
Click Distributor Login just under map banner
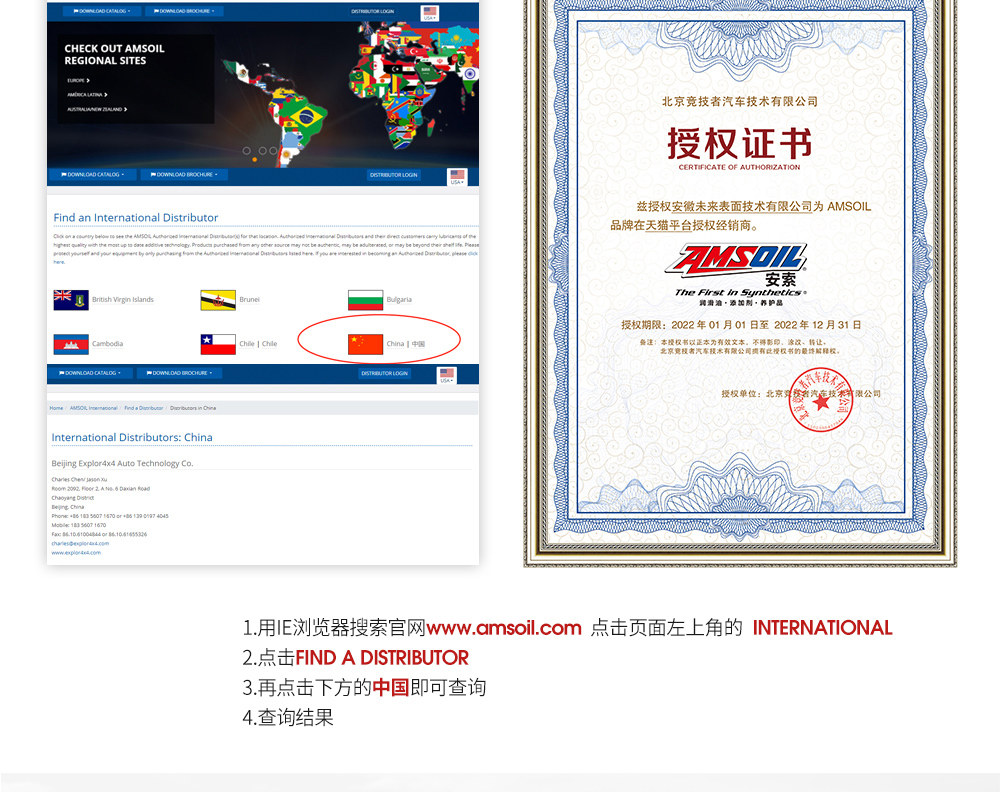pos(393,175)
